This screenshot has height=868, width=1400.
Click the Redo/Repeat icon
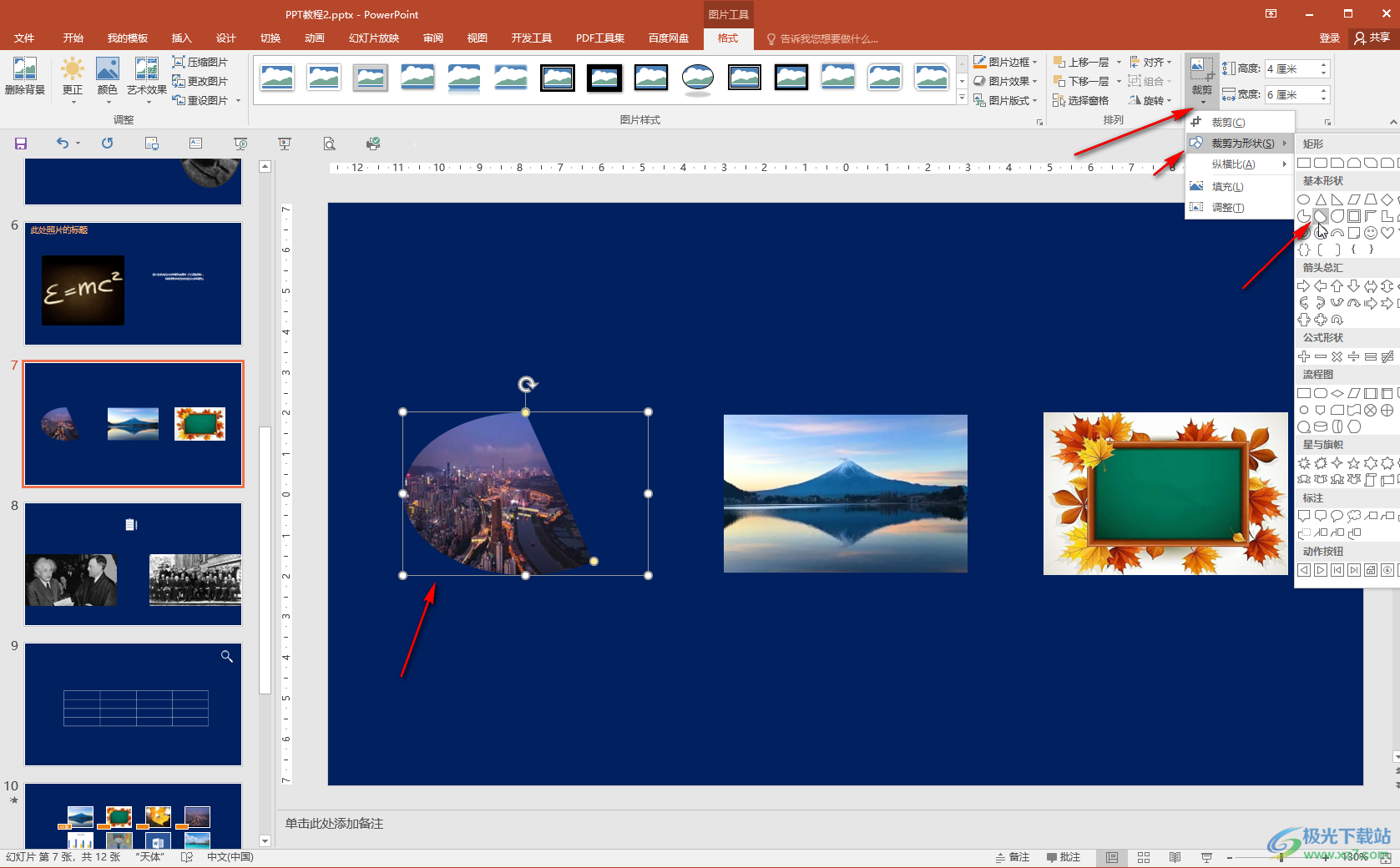click(108, 144)
